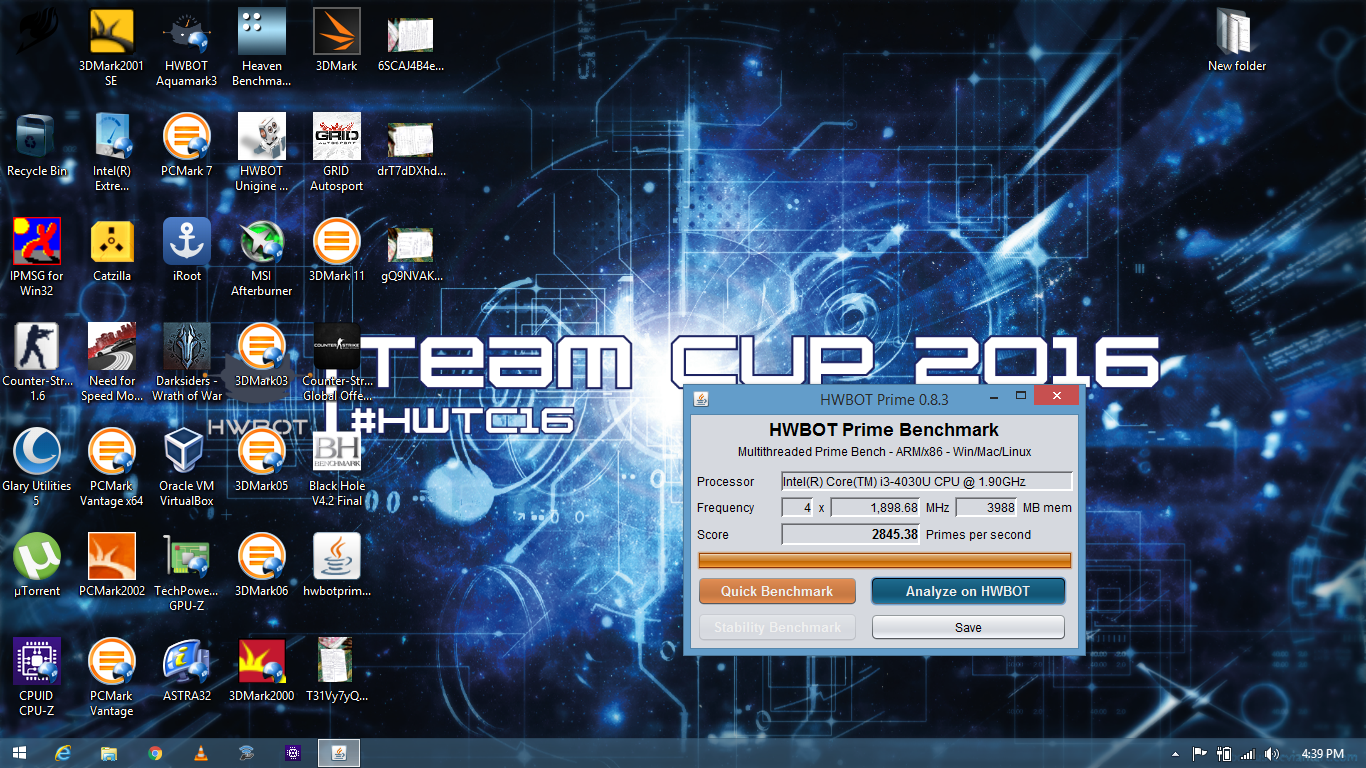
Task: Open File Explorer from taskbar
Action: 109,753
